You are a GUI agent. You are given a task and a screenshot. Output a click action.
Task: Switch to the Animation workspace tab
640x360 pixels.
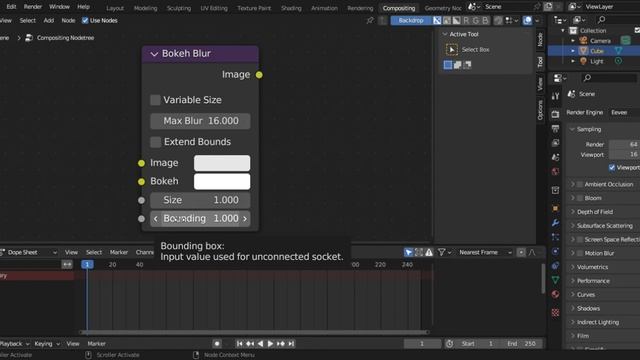tap(324, 8)
